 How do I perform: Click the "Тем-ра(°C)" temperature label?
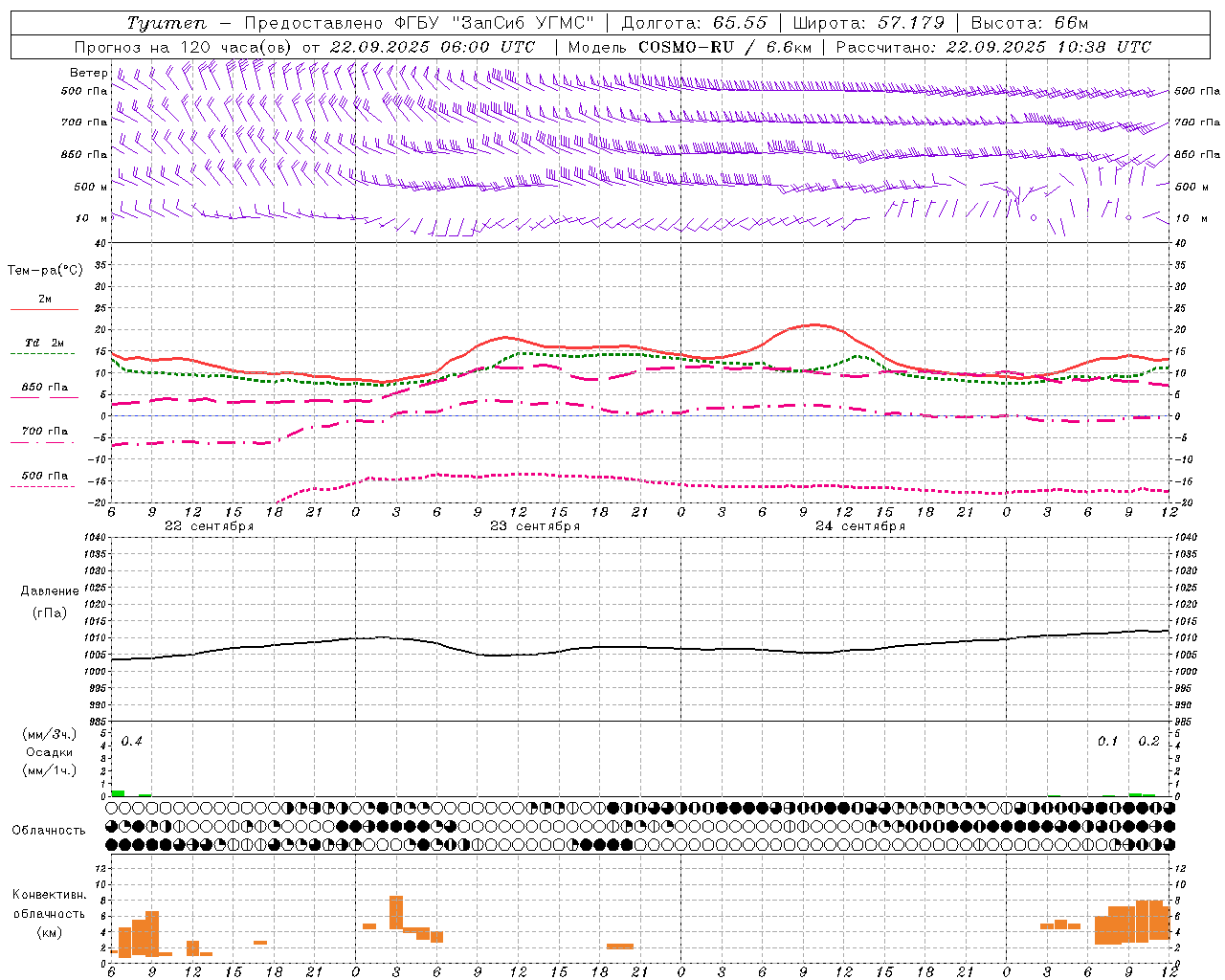(45, 271)
